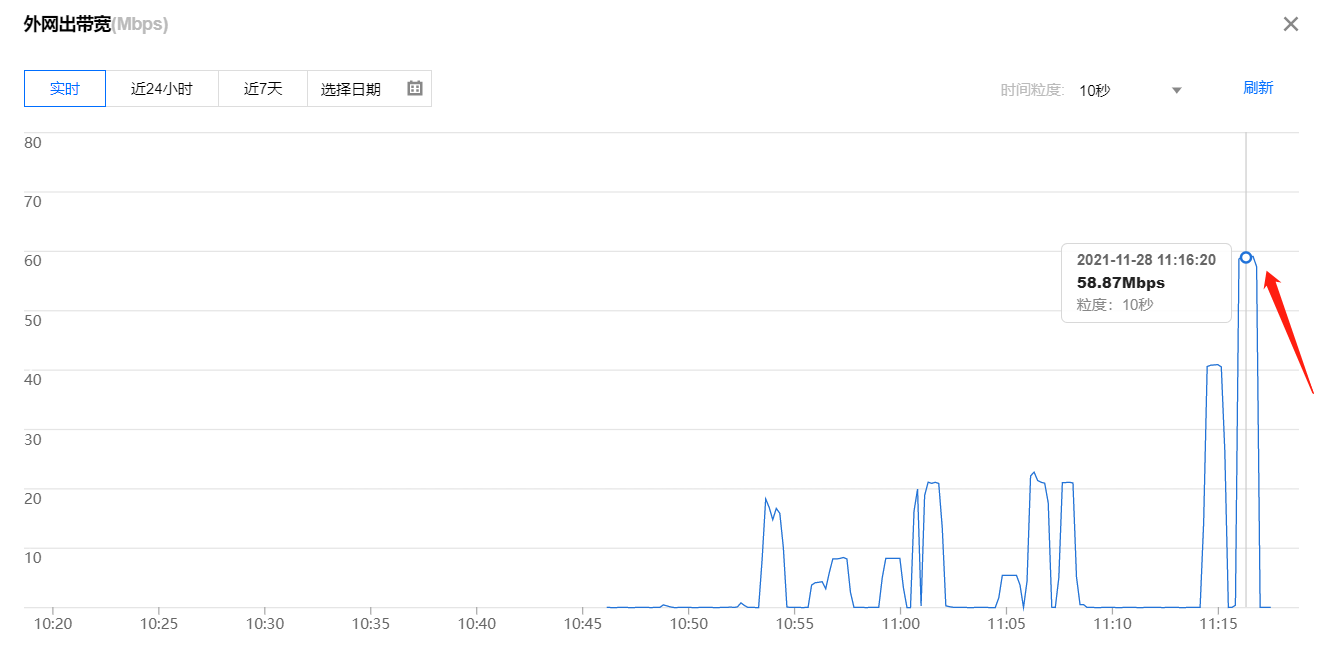1318x651 pixels.
Task: Click the 11:00 label on time axis
Action: click(x=901, y=623)
